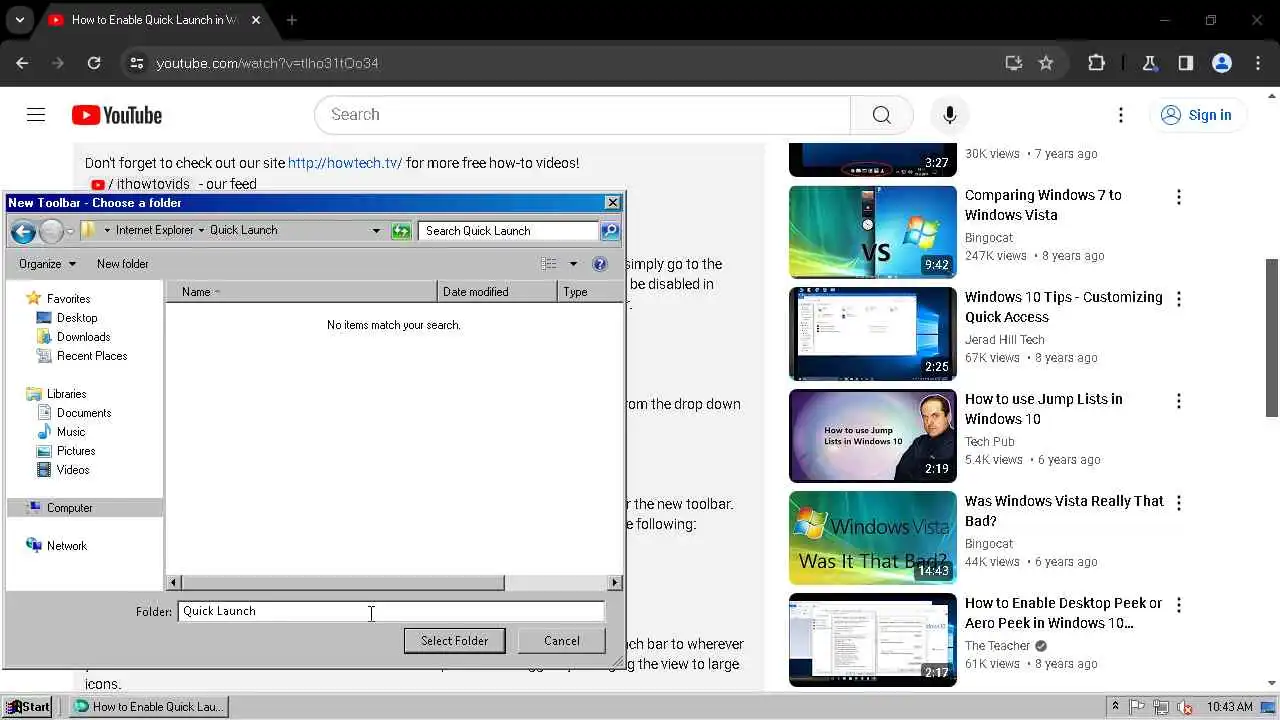Open the dropdown arrow next to the view icon

[x=573, y=264]
